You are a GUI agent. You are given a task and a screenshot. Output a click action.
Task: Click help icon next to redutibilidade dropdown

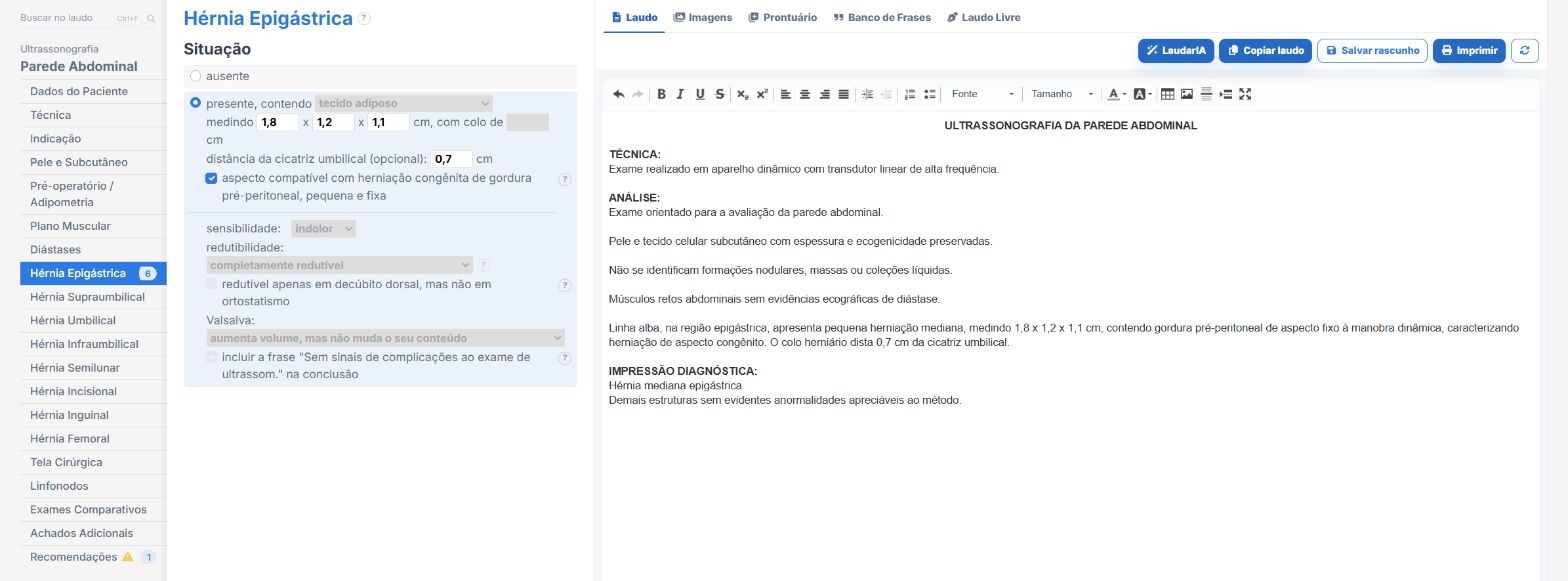(484, 265)
